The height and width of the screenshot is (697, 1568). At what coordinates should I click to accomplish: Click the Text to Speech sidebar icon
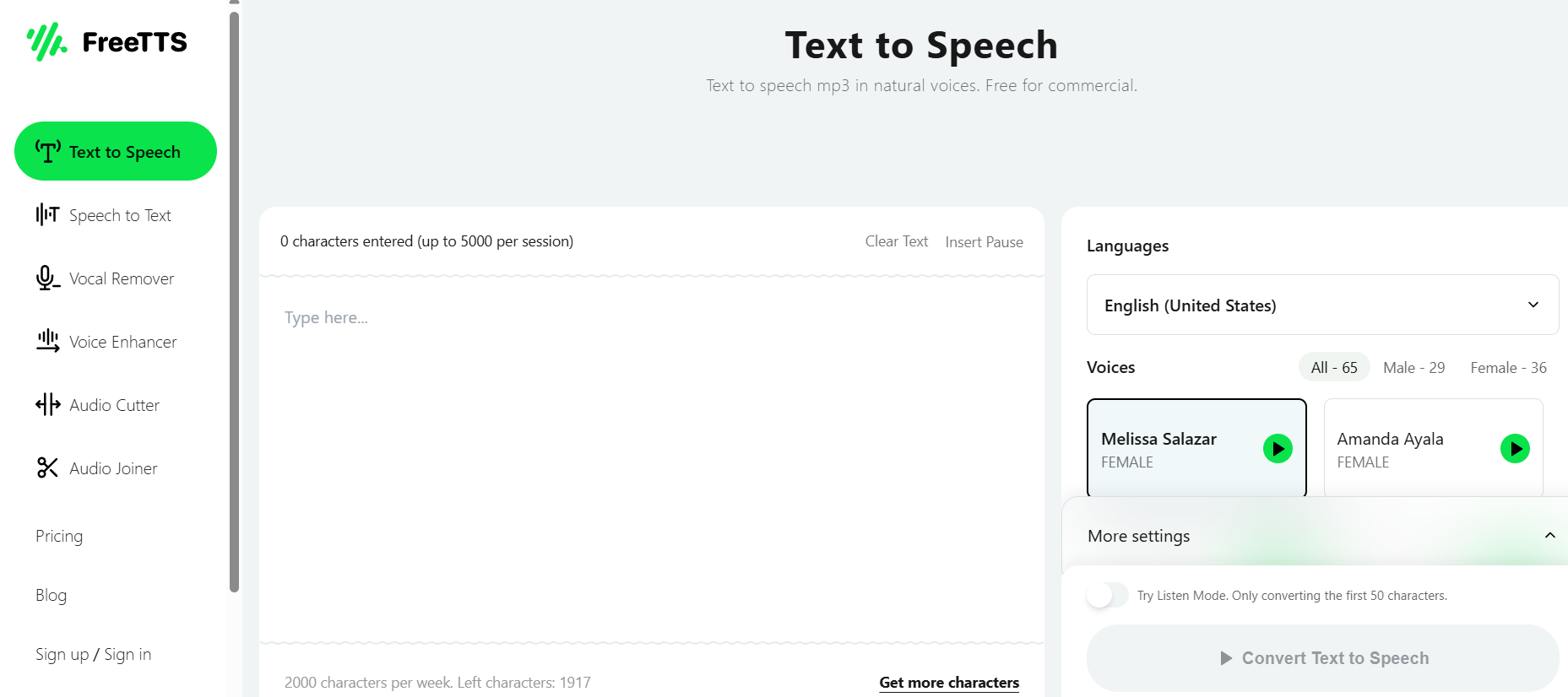pos(47,151)
